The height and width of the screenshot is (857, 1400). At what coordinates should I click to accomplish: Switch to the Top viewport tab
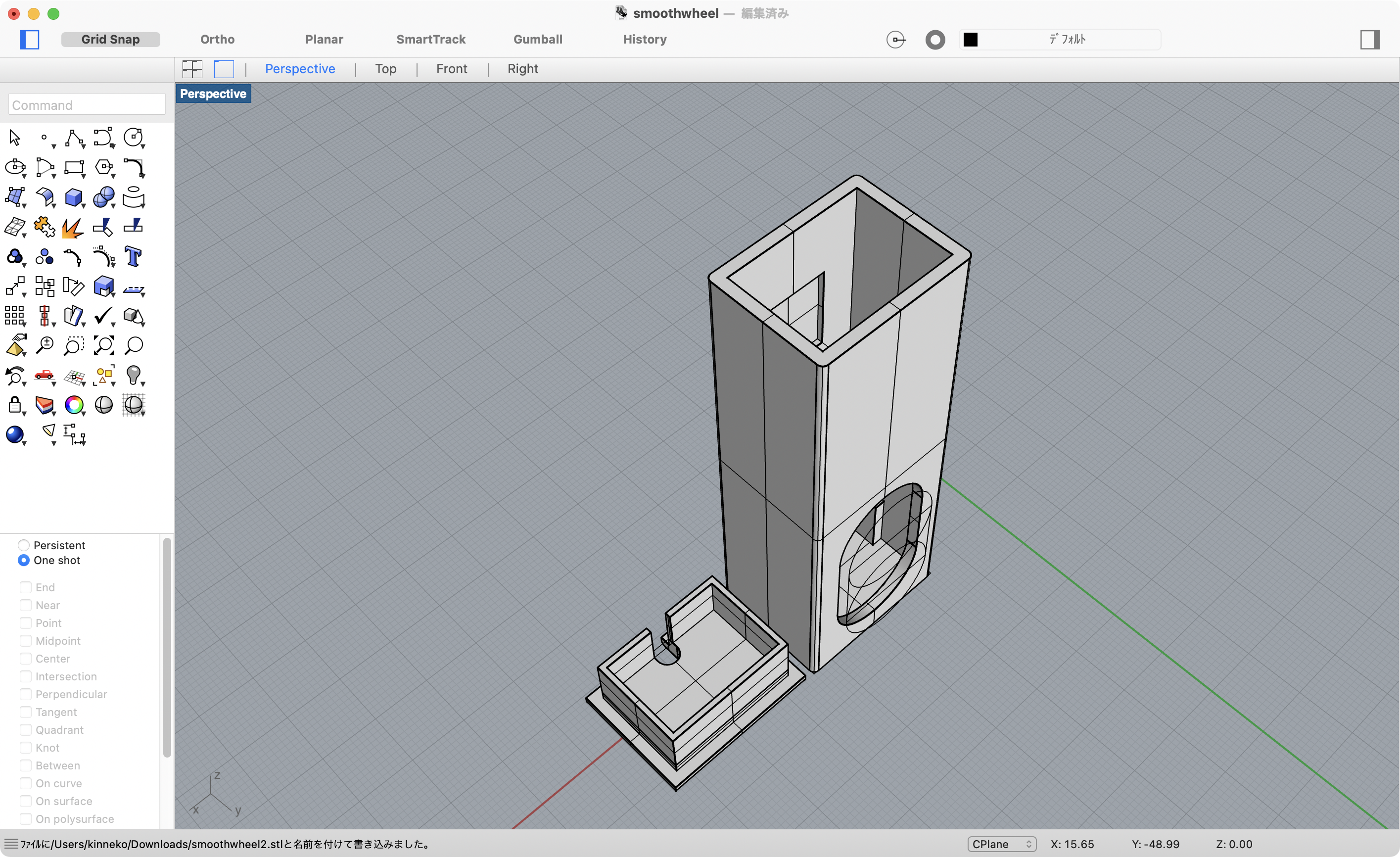tap(386, 69)
